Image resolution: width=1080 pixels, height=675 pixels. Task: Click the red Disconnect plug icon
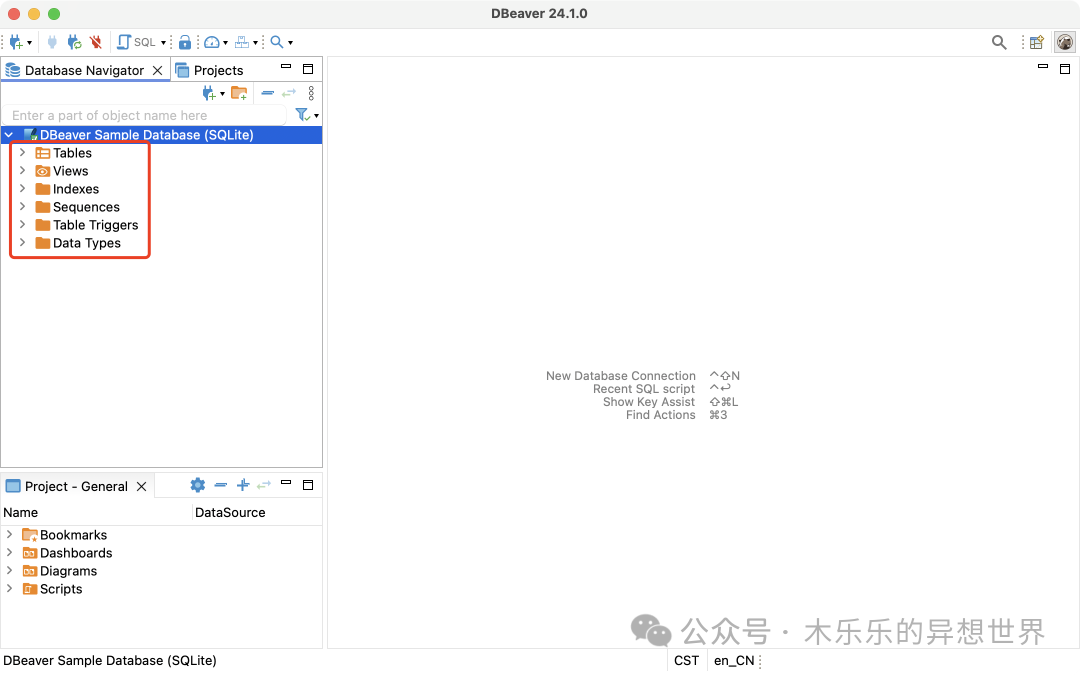pyautogui.click(x=96, y=42)
